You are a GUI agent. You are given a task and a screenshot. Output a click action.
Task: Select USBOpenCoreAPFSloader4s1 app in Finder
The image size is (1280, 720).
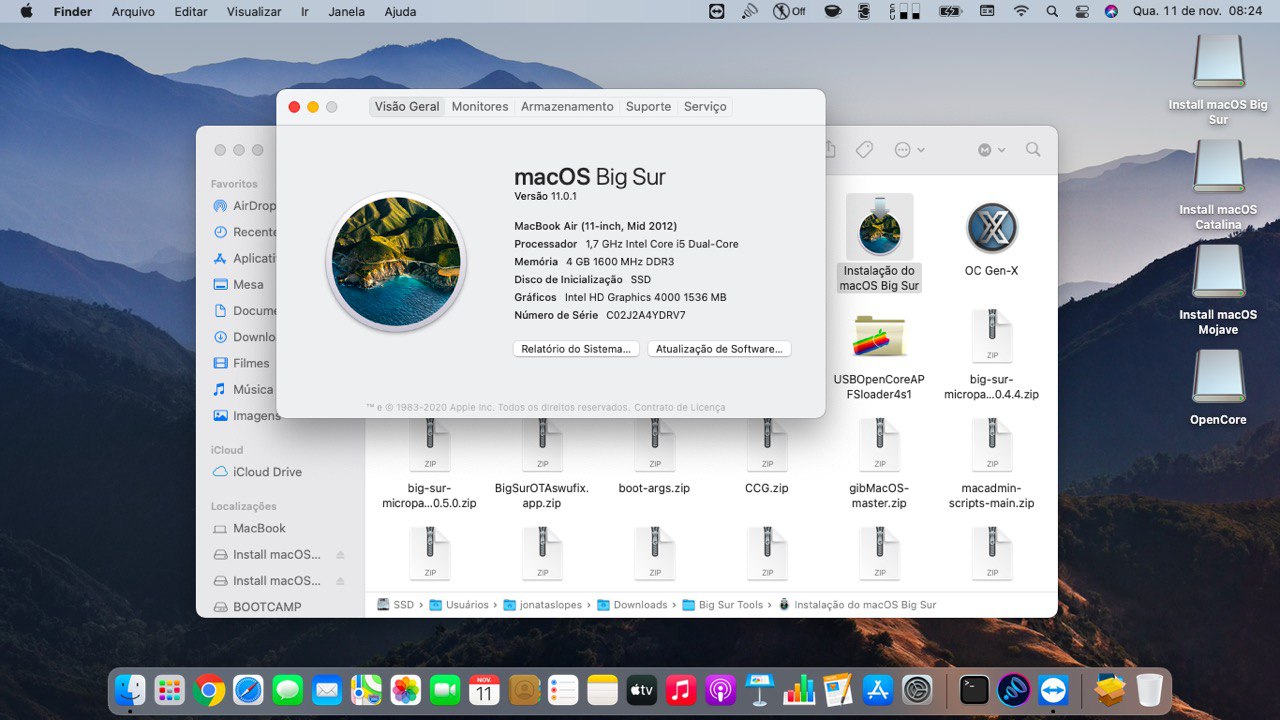pos(879,355)
